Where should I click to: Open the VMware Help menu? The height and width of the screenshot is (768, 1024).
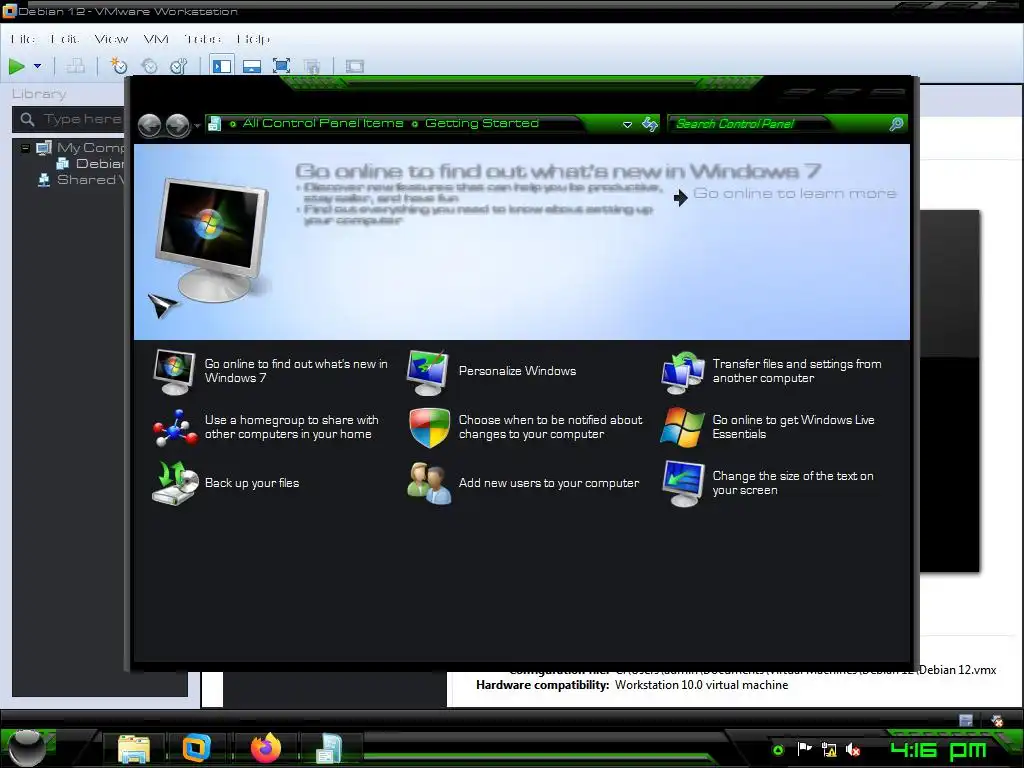point(253,39)
